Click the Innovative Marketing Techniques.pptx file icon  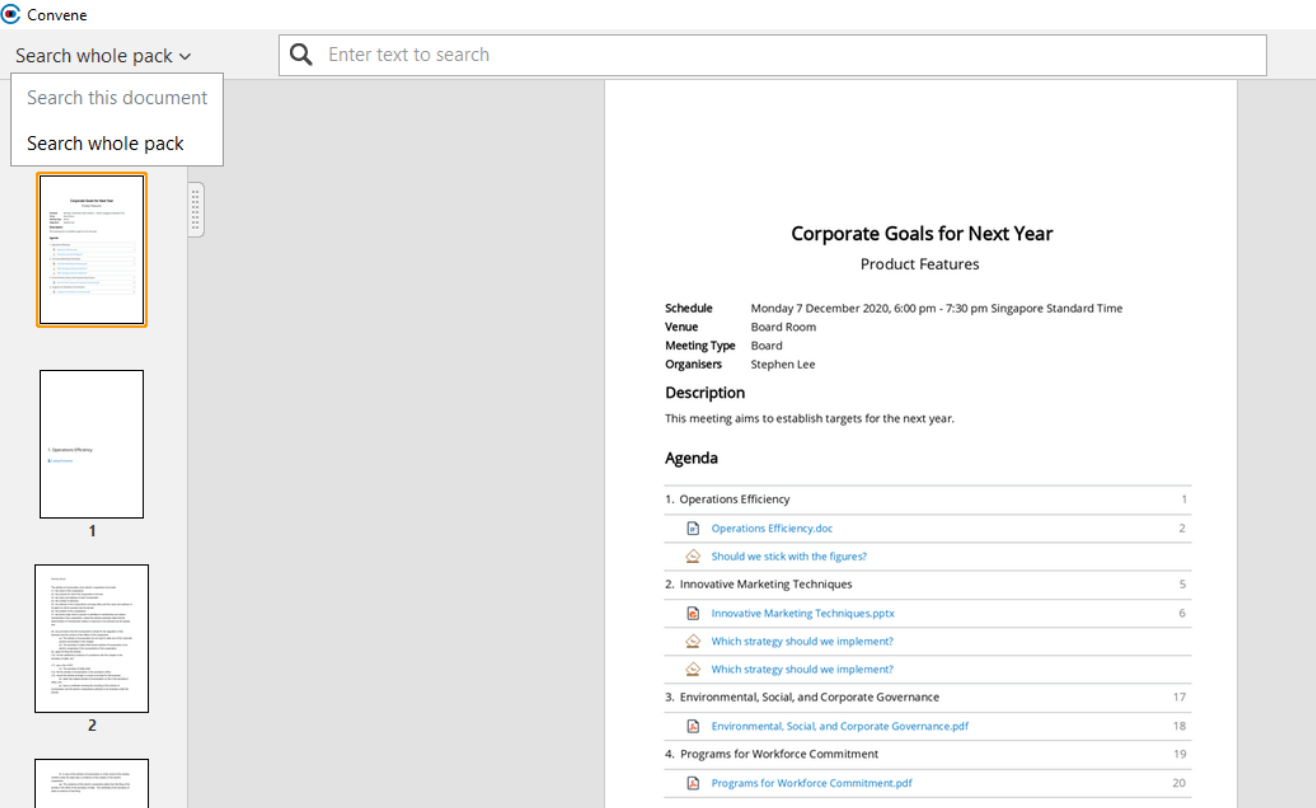(692, 613)
